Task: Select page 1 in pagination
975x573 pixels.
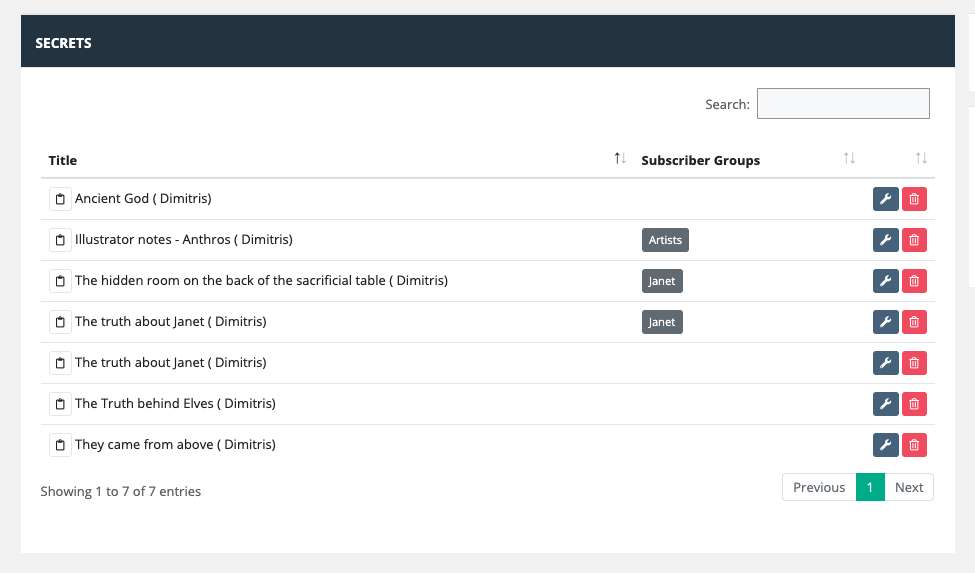Action: (x=870, y=487)
